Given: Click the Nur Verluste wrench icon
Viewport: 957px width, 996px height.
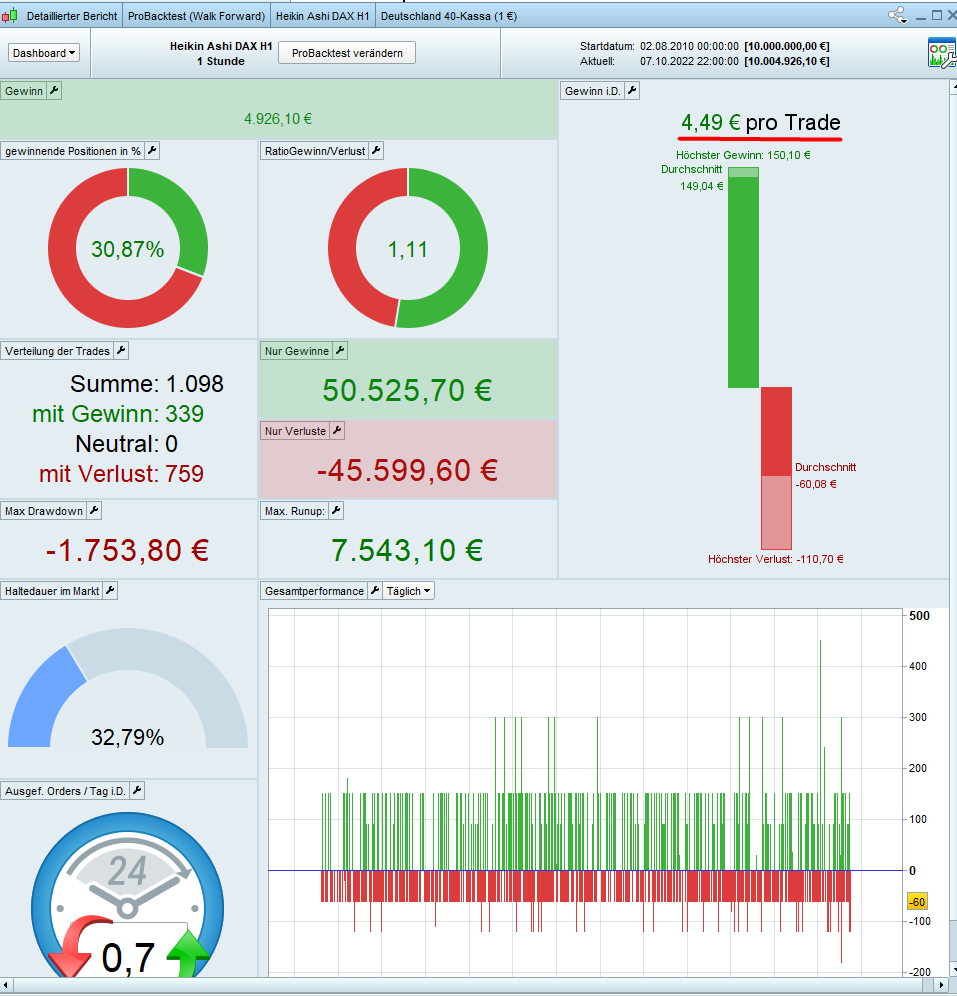Looking at the screenshot, I should coord(337,431).
